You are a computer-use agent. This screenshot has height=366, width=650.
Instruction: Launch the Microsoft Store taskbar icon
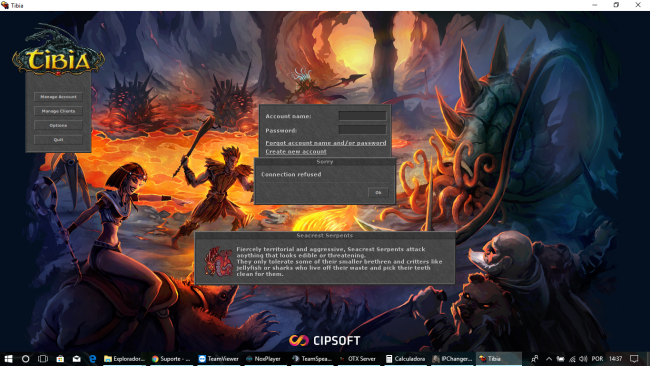(x=60, y=359)
